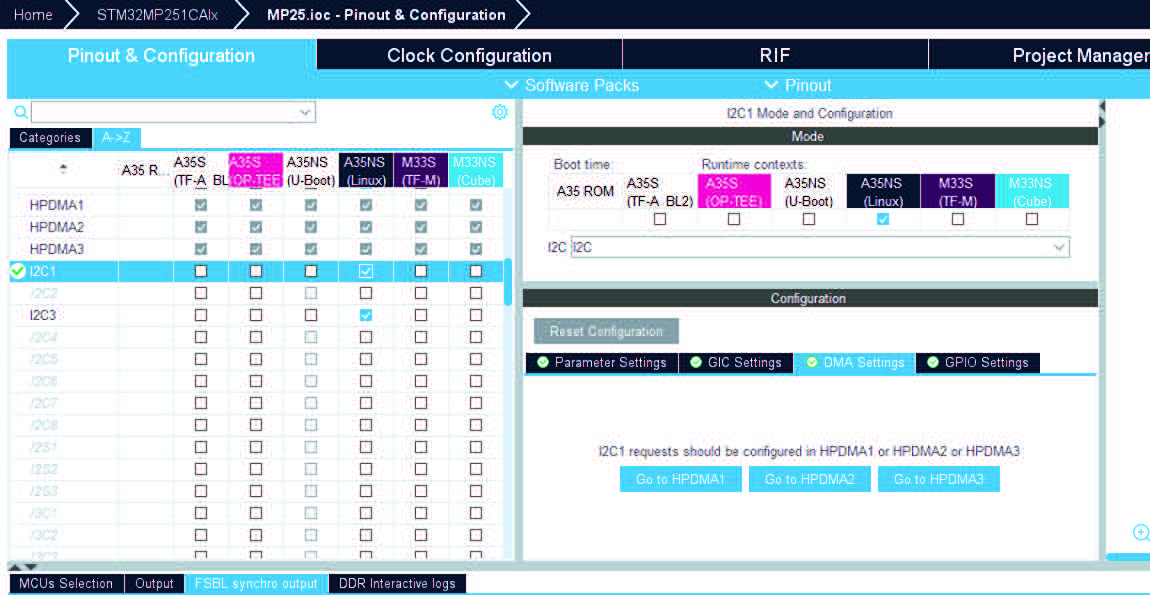Click the collapse arrows above MCUs Selection
This screenshot has width=1150, height=595.
[x=21, y=567]
